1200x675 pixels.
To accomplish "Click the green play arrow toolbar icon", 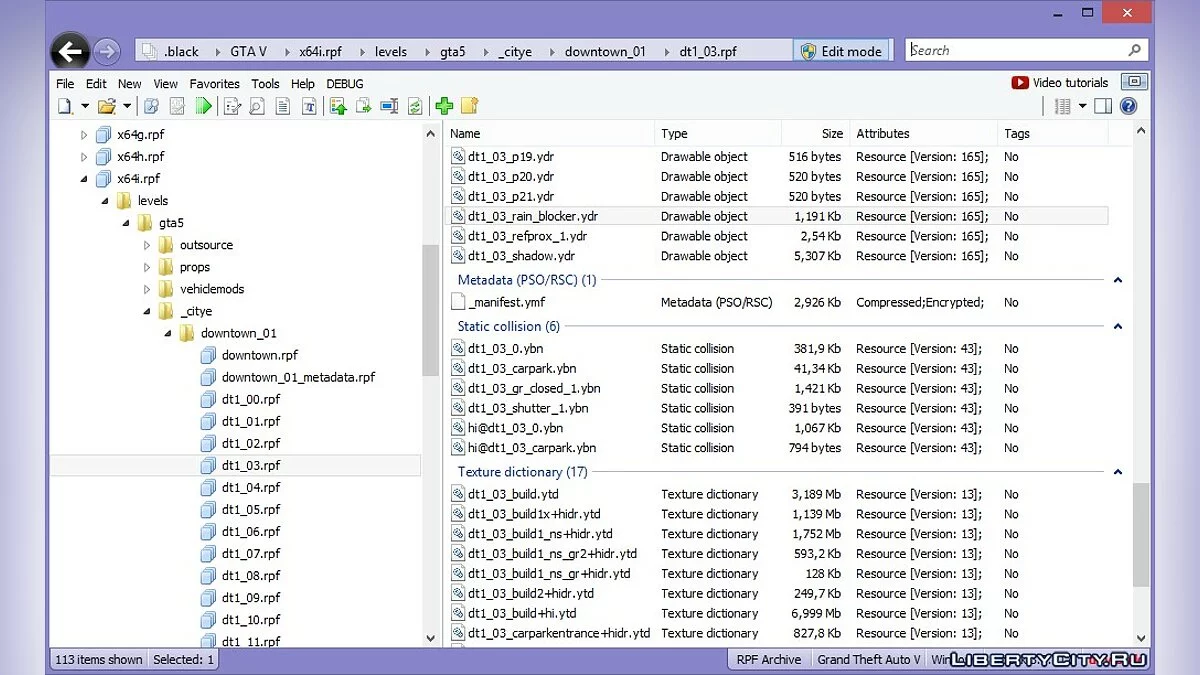I will point(204,106).
